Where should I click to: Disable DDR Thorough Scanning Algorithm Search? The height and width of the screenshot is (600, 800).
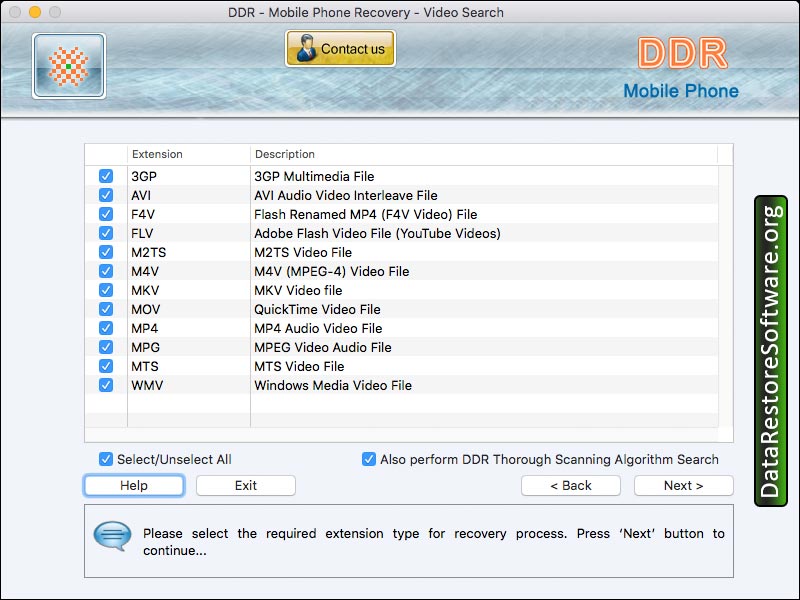click(369, 459)
